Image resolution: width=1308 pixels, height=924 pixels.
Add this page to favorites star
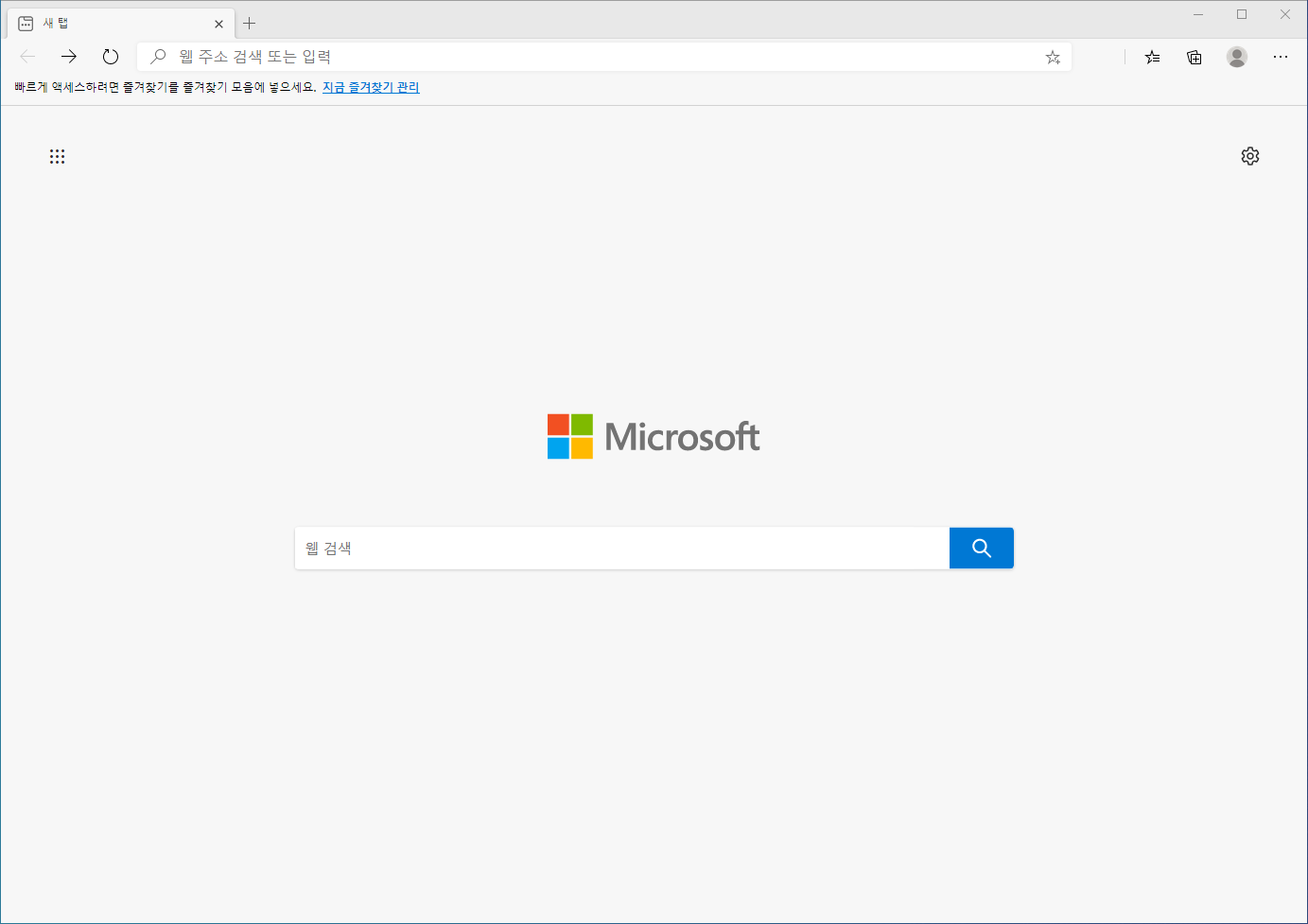click(1053, 57)
